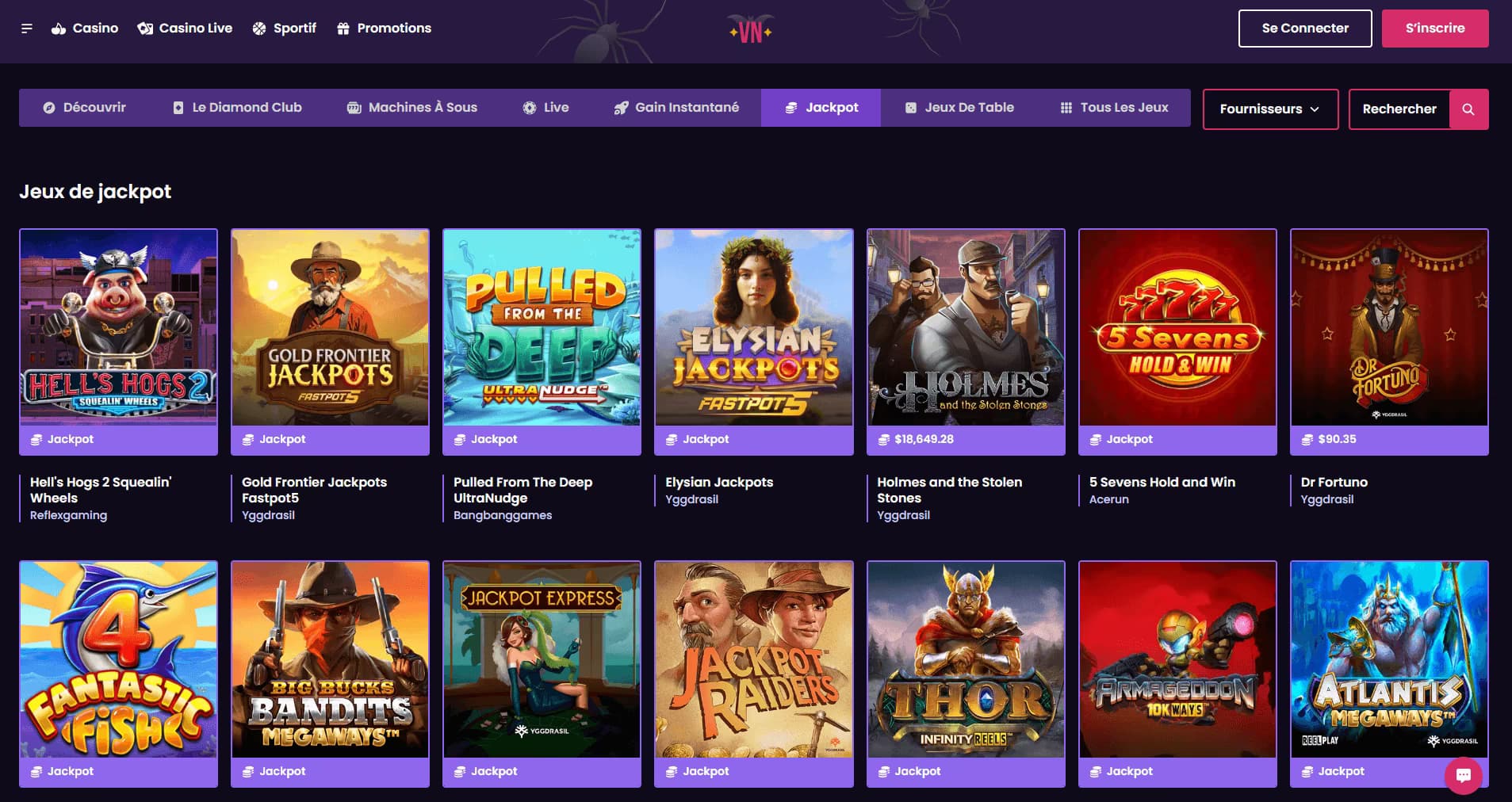Viewport: 1512px width, 802px height.
Task: Click the Sportif ball icon
Action: click(259, 29)
